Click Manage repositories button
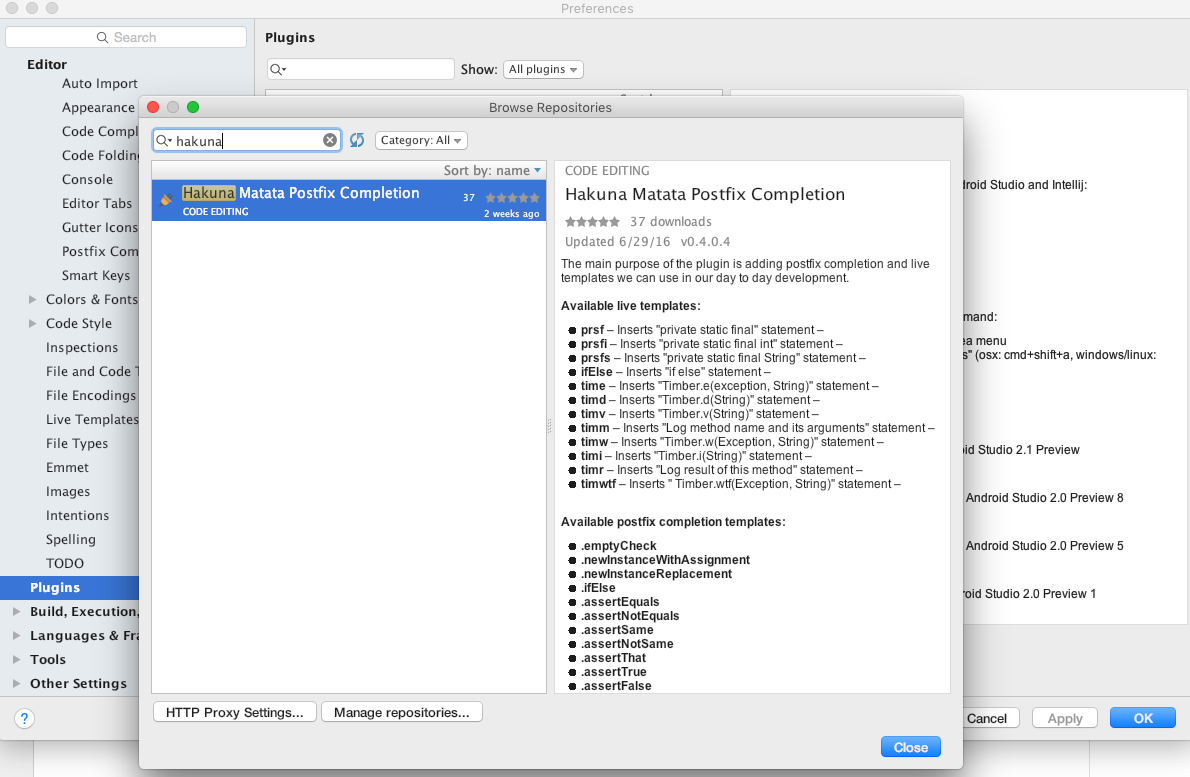 401,713
